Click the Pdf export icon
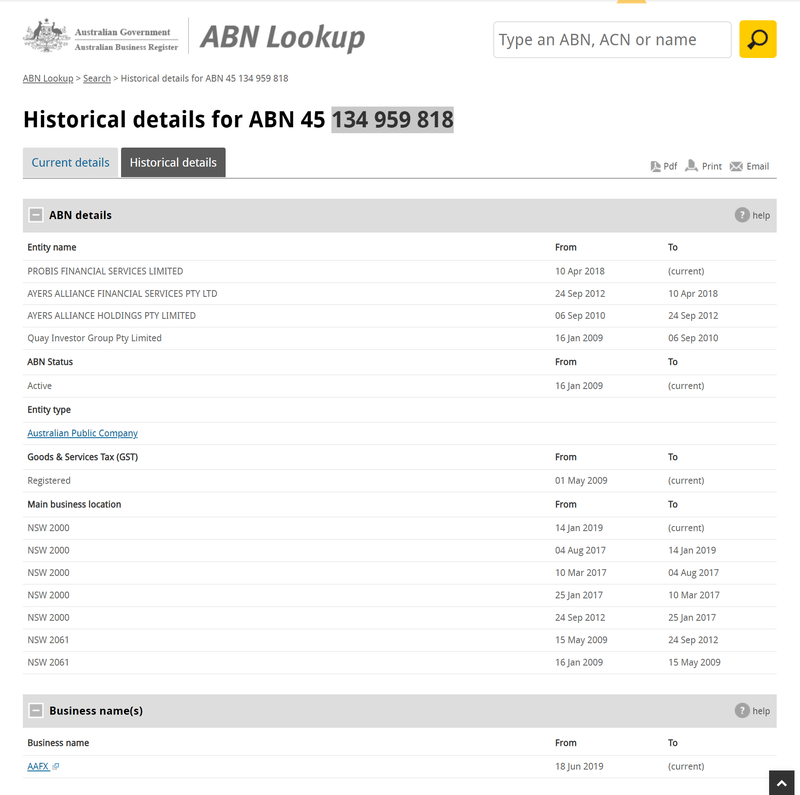Viewport: 800px width, 795px height. point(656,166)
